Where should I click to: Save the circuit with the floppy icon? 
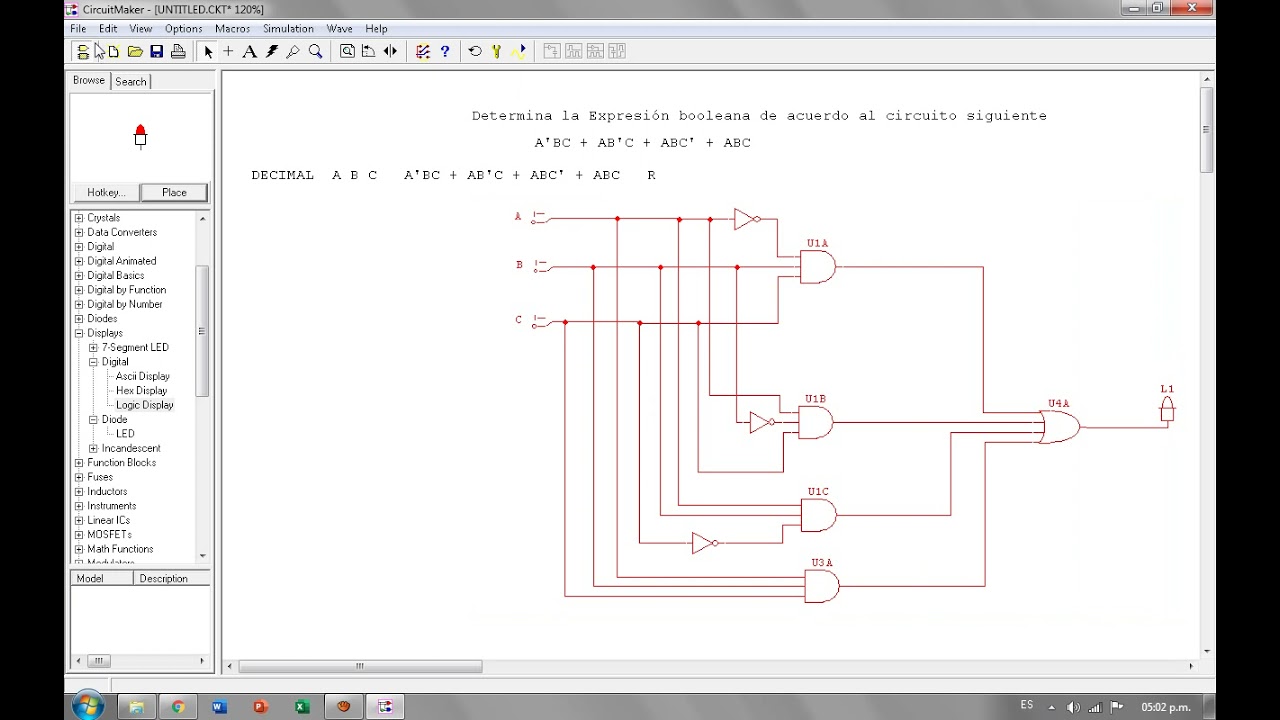click(x=157, y=51)
